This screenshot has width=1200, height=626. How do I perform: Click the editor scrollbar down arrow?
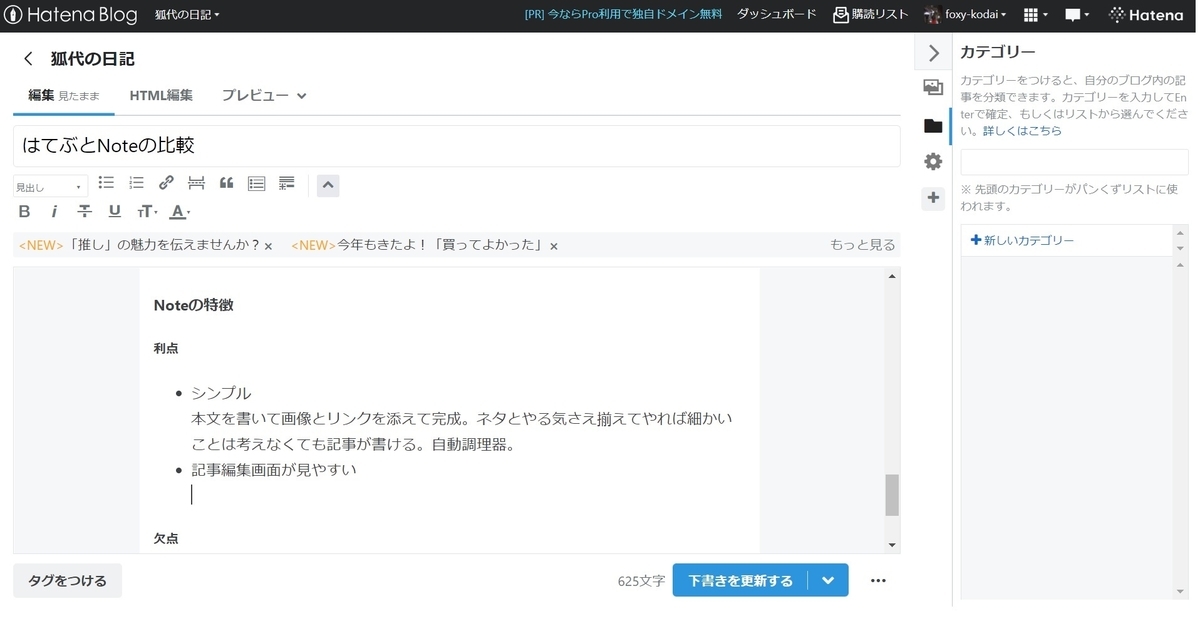pyautogui.click(x=892, y=545)
